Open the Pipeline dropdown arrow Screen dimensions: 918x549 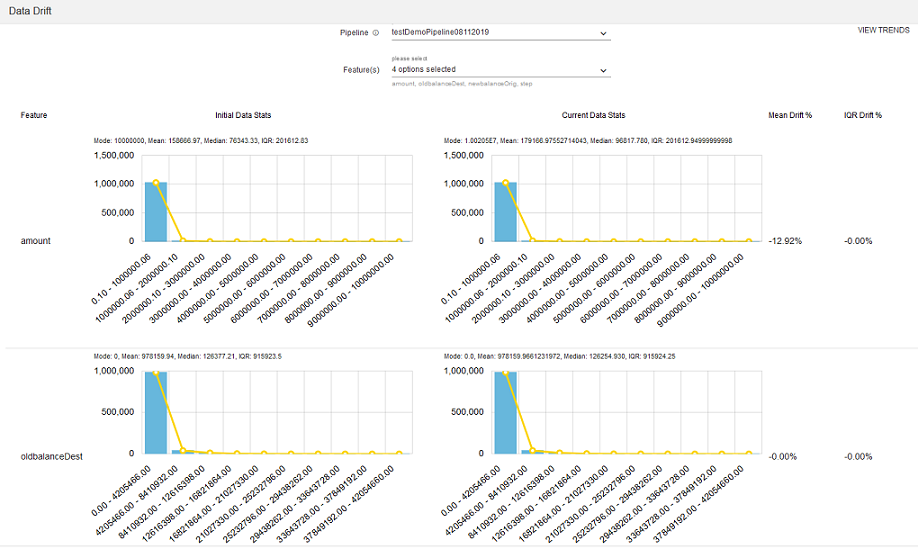(x=603, y=34)
